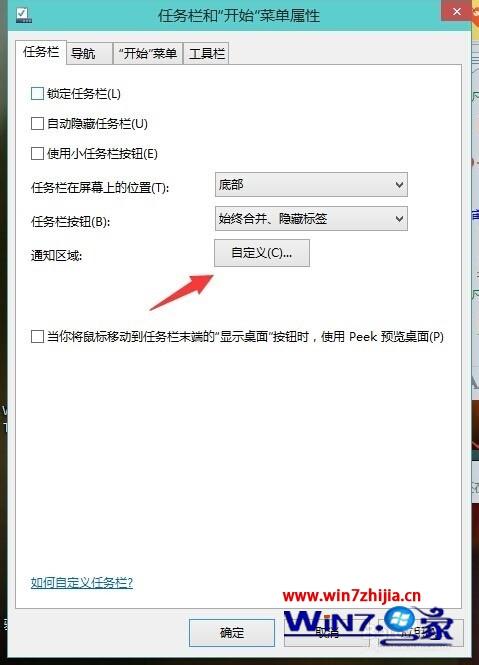Switch to the 导航 tab
This screenshot has width=479, height=665.
[x=90, y=53]
